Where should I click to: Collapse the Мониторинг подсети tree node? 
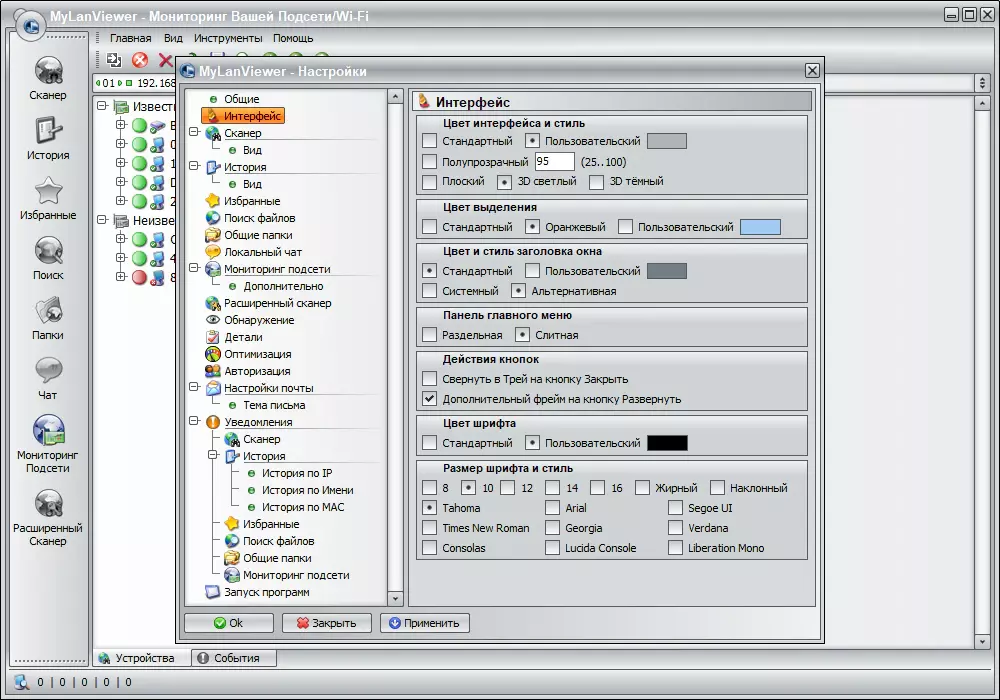click(x=194, y=269)
